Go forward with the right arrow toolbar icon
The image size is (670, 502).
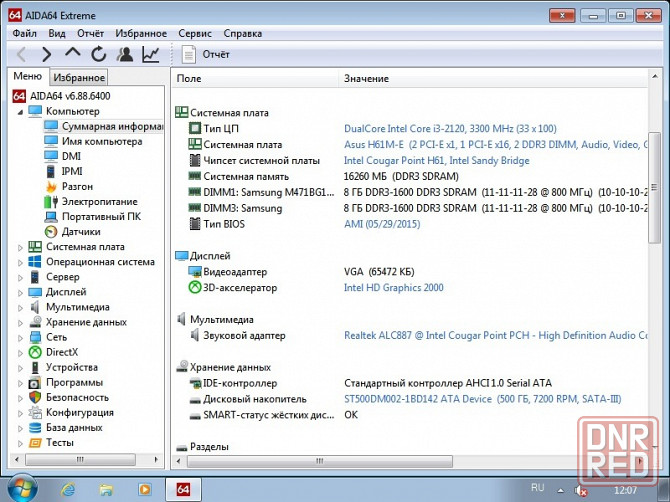point(47,54)
